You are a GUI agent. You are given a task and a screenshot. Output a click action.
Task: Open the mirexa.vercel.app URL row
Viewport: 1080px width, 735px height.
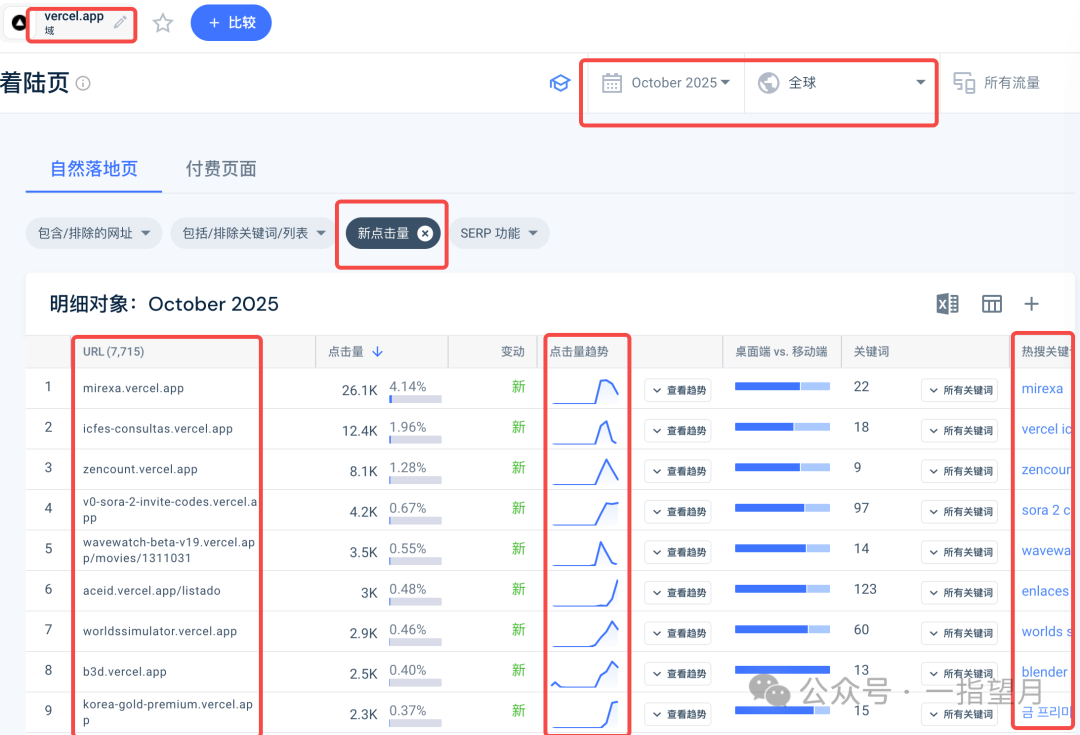click(x=134, y=389)
